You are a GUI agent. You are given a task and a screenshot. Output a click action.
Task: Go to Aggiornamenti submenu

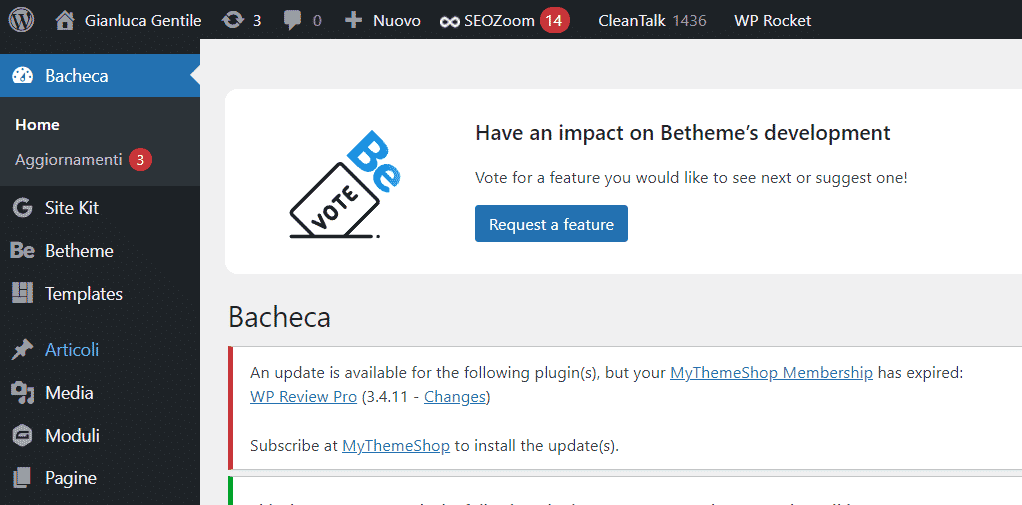[68, 160]
